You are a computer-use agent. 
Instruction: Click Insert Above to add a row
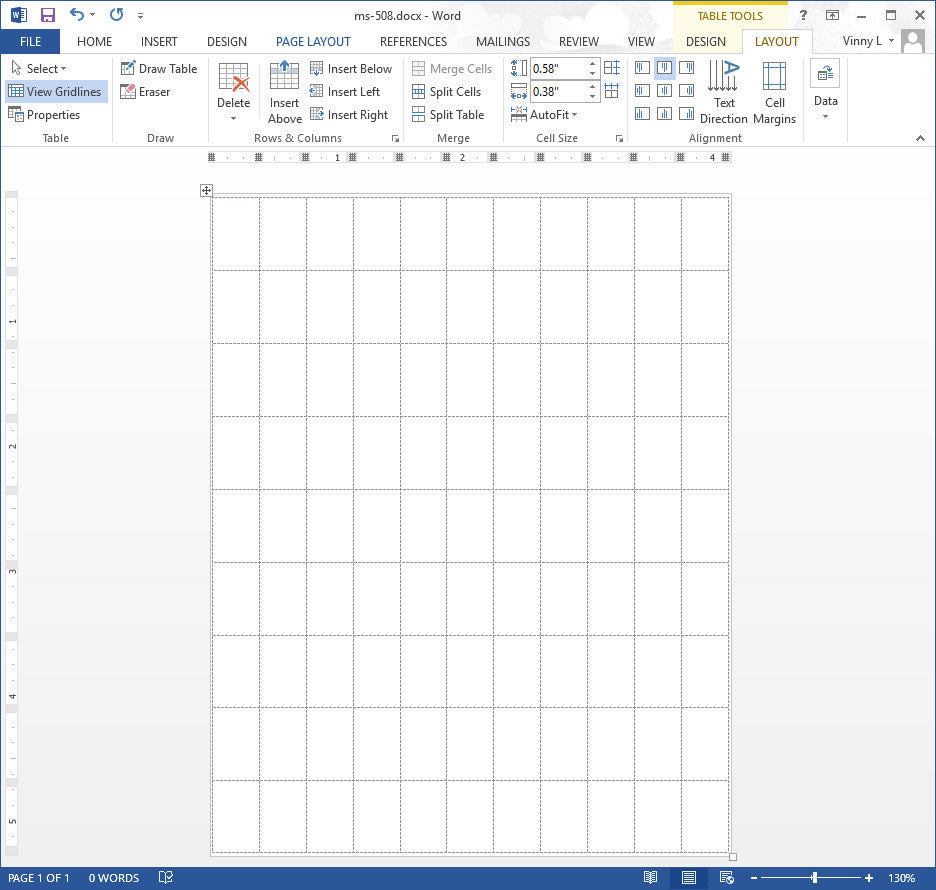coord(284,91)
